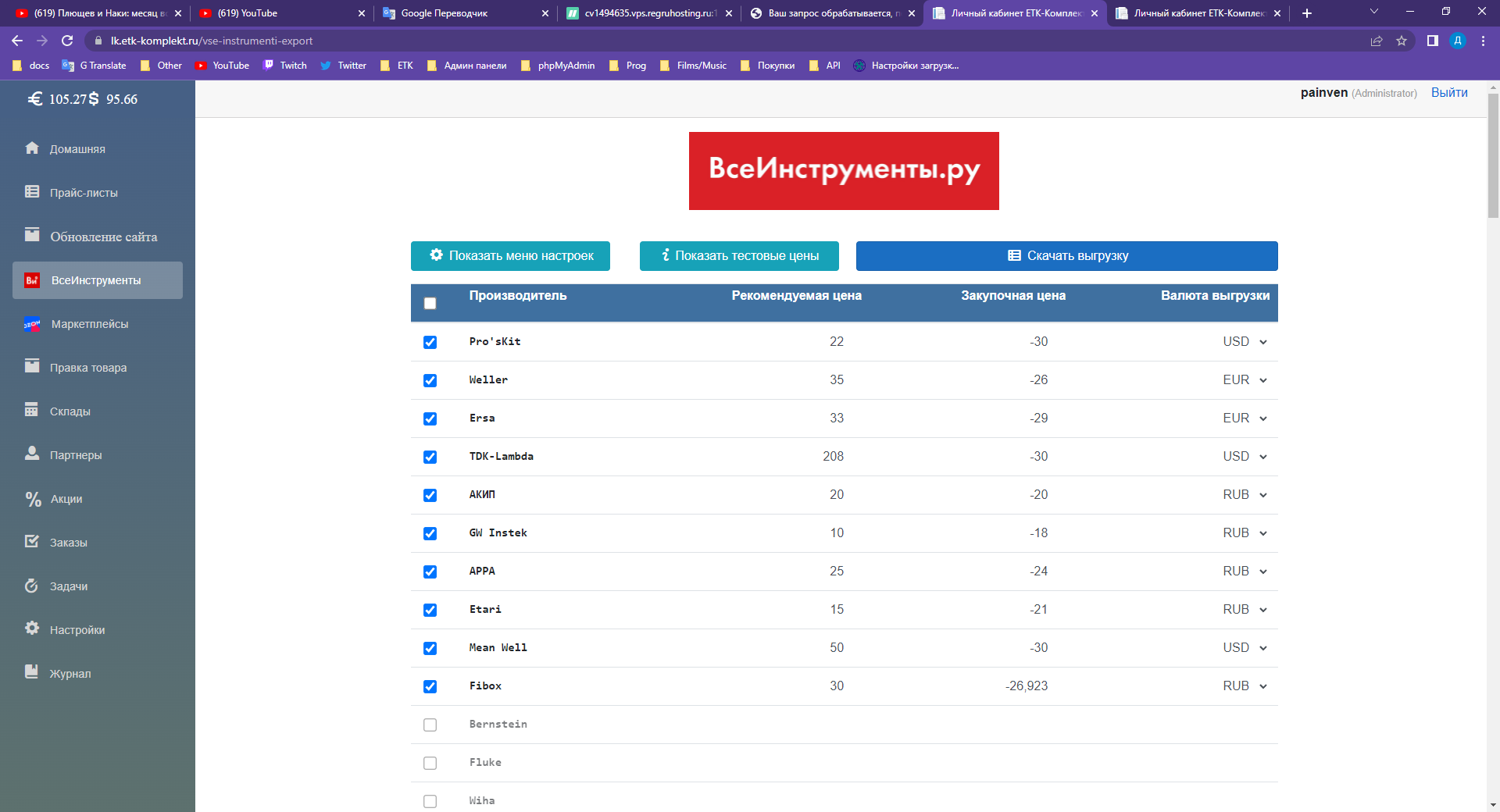Toggle the select-all checkbox in table header
Image resolution: width=1500 pixels, height=812 pixels.
[x=430, y=303]
